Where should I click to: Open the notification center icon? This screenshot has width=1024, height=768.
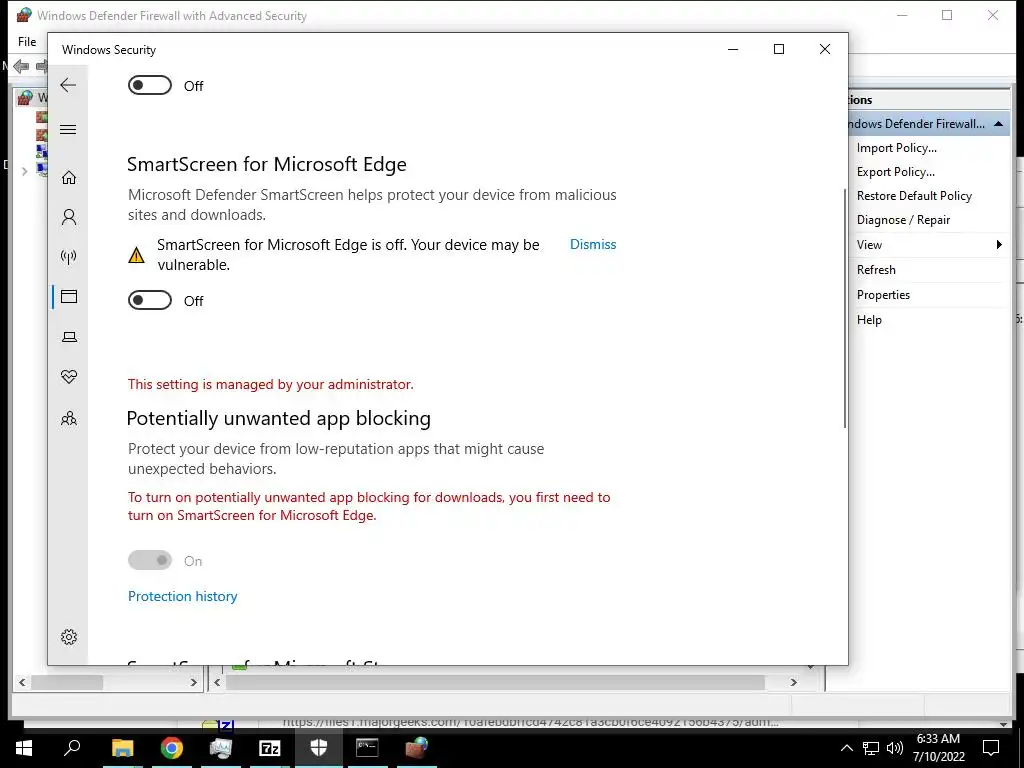pos(991,748)
